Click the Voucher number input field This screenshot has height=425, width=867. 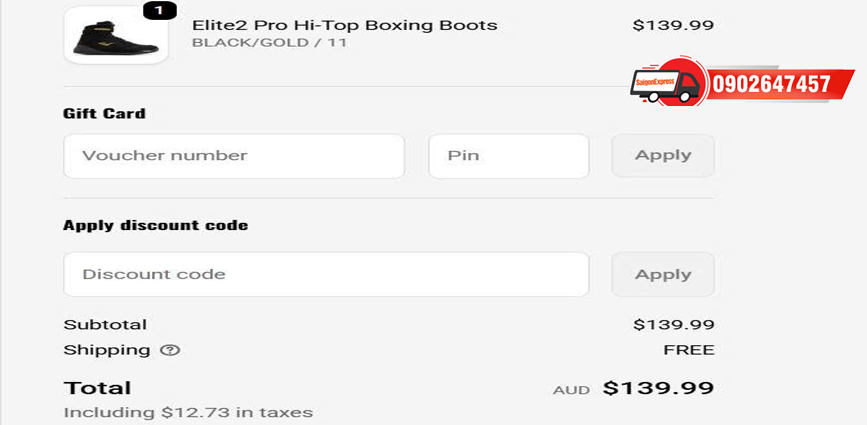coord(234,156)
